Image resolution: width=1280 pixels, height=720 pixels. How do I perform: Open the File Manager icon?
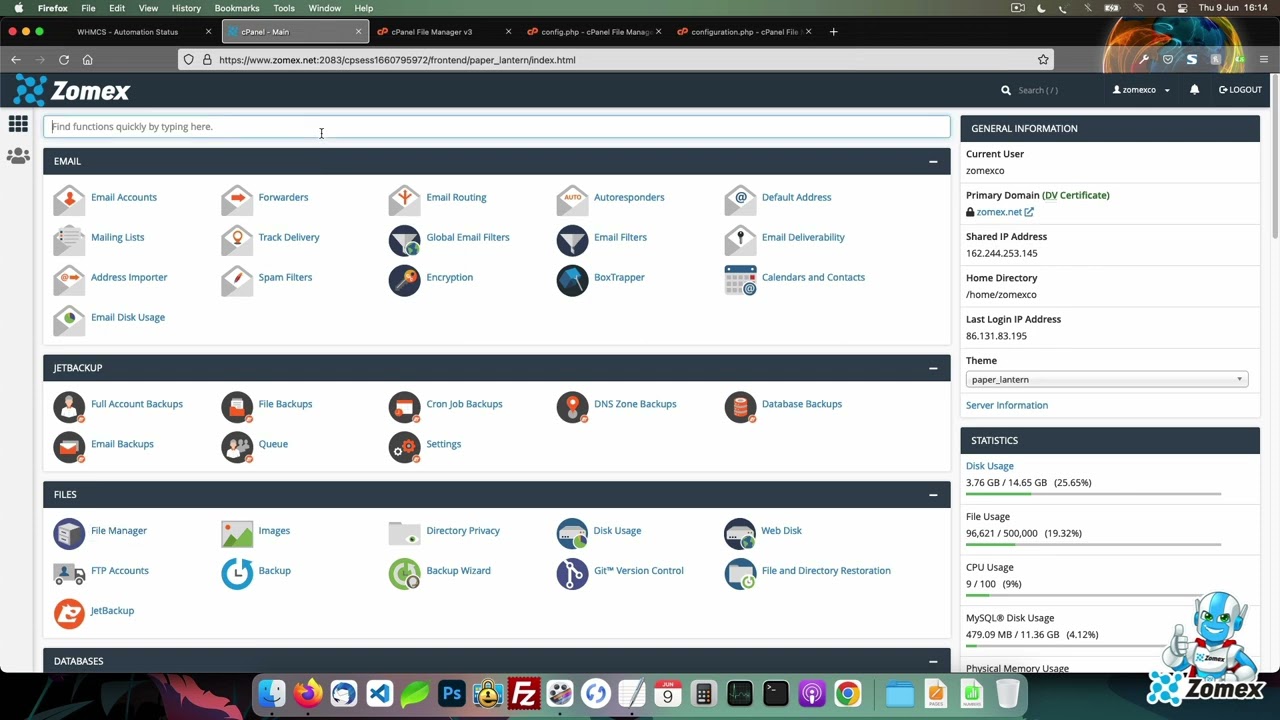click(x=69, y=533)
